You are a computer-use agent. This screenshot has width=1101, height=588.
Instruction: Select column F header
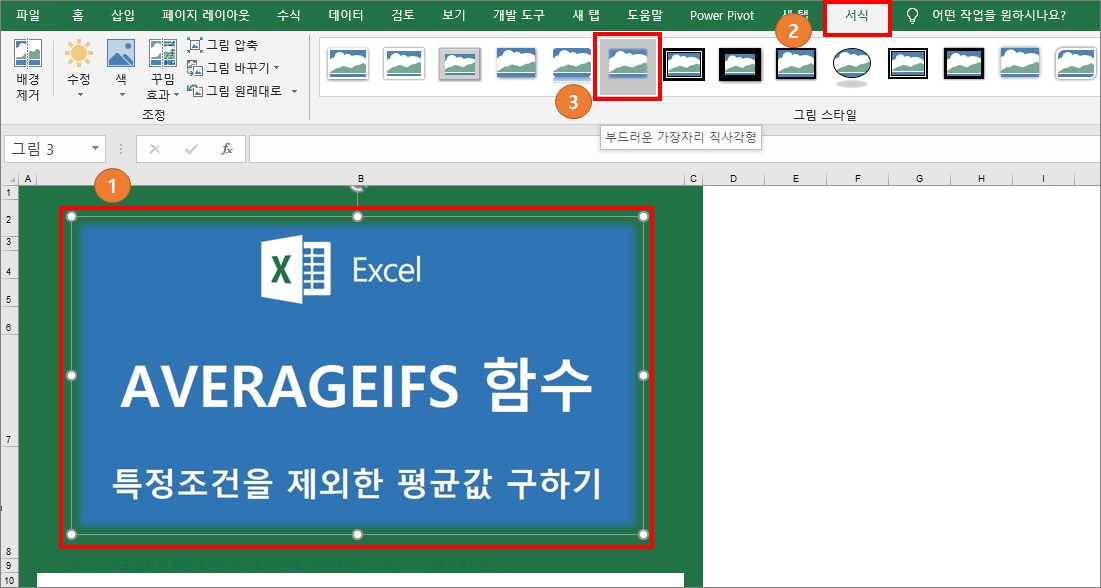click(857, 179)
